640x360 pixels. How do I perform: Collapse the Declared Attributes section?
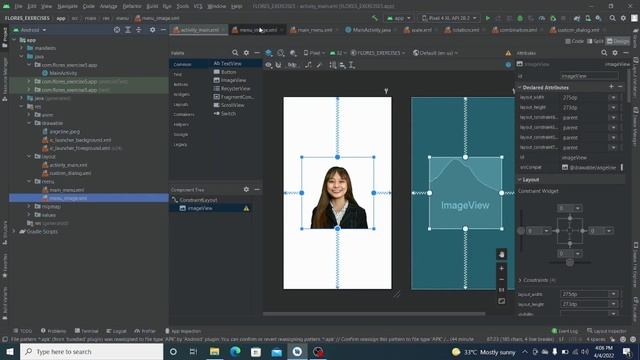[x=520, y=87]
